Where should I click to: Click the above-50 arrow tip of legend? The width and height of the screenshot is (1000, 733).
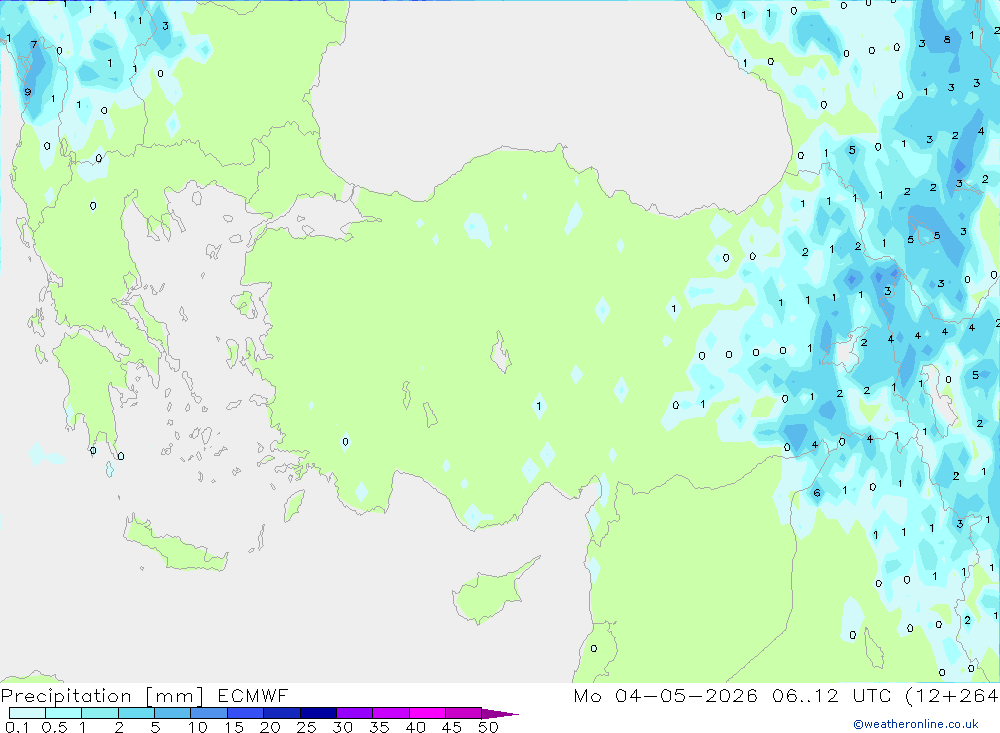tap(500, 714)
